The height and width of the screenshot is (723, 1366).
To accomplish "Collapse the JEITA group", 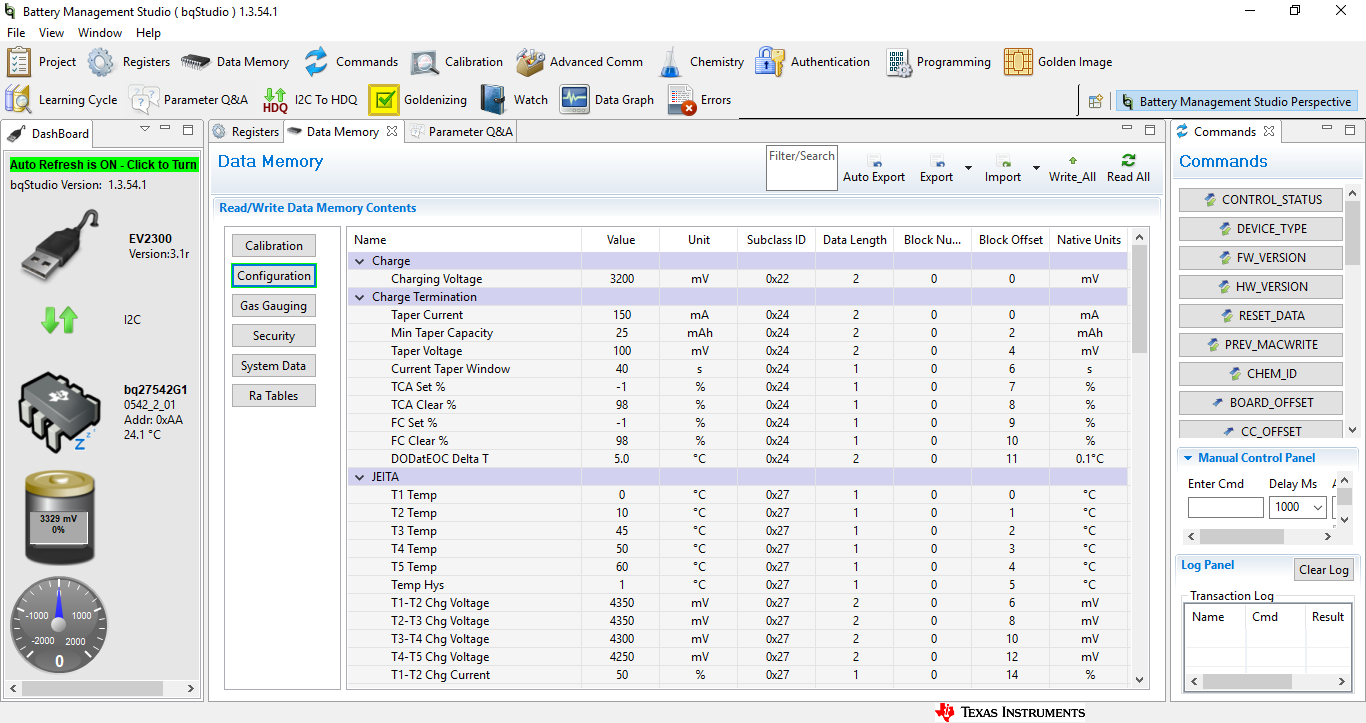I will (x=360, y=477).
